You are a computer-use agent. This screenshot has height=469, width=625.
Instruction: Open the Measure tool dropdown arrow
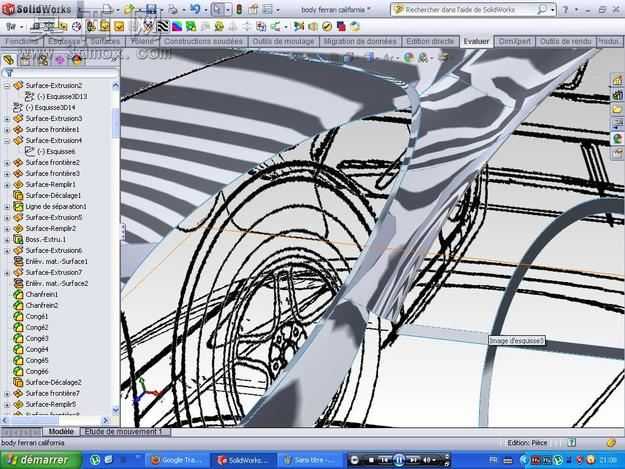21,27
